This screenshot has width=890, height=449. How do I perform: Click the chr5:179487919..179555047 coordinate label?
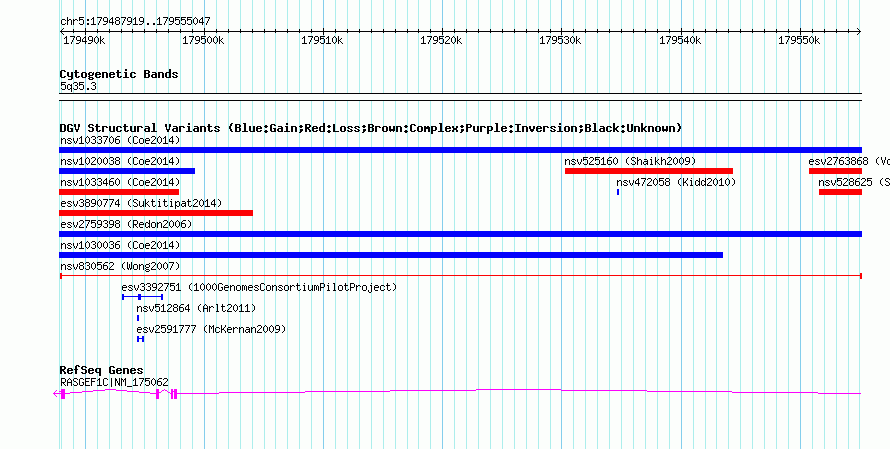135,22
